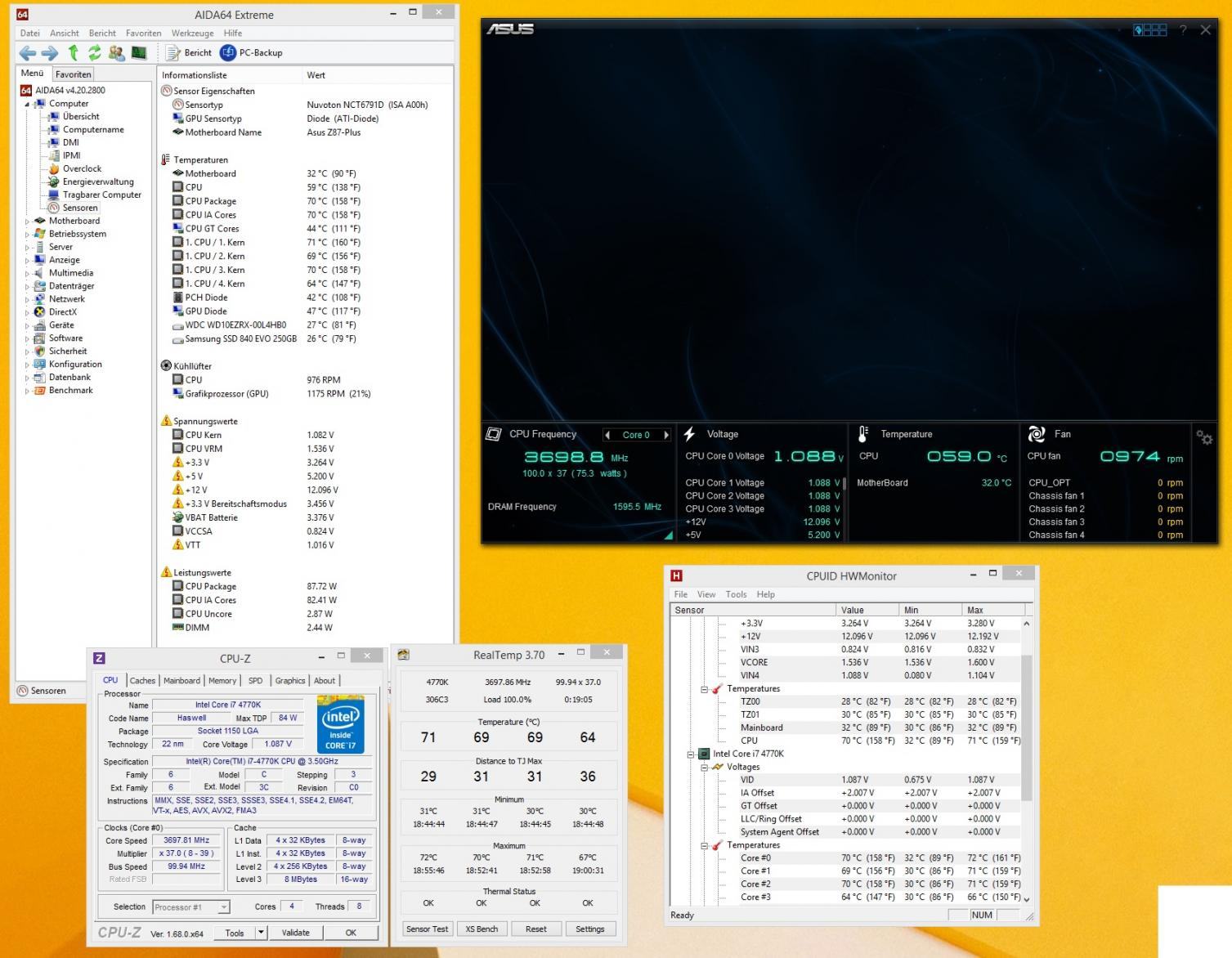Click Reset button in RealTemp
1232x958 pixels.
coord(536,929)
